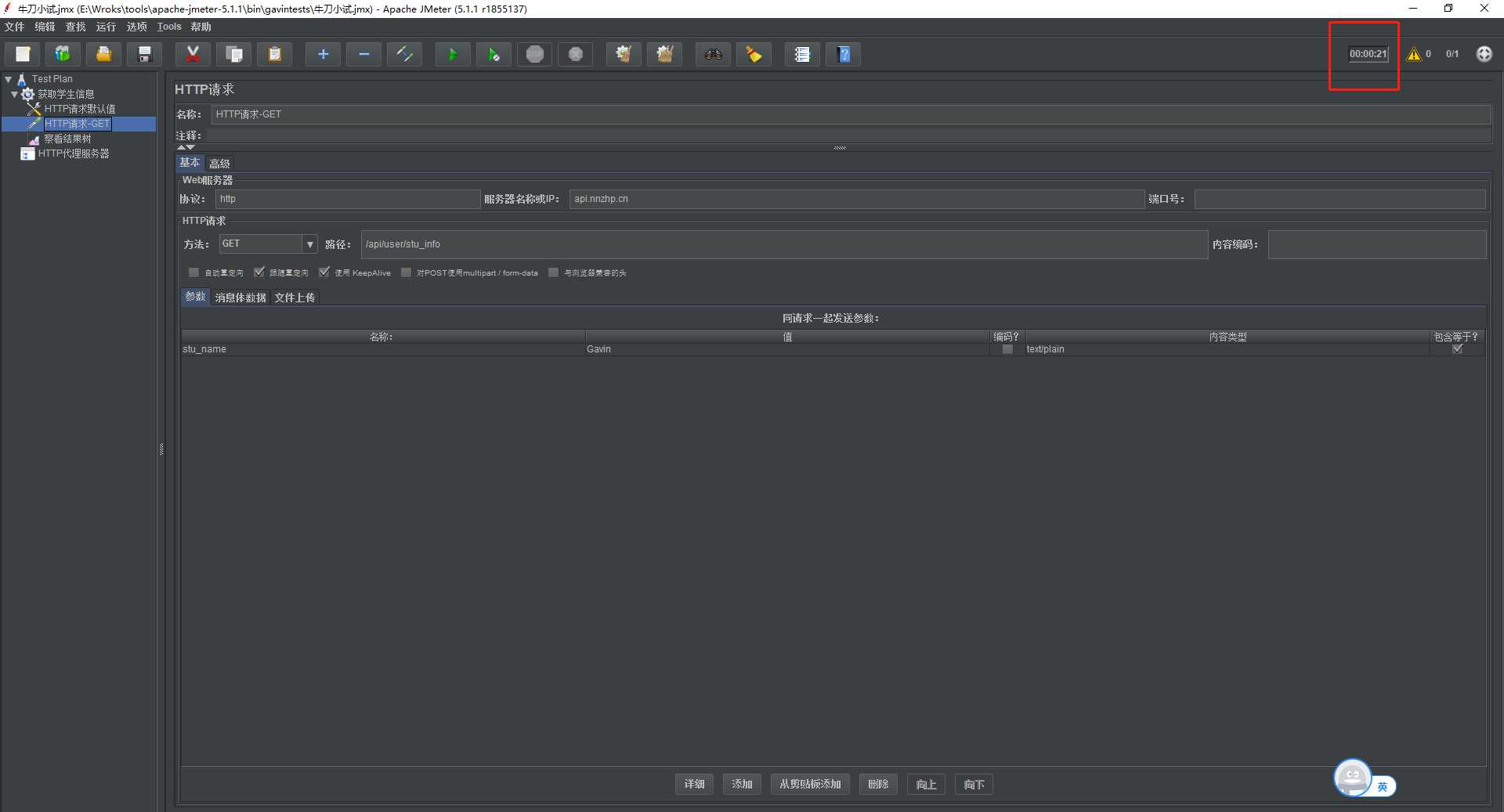Switch to the 消息体数据 tab

point(240,298)
